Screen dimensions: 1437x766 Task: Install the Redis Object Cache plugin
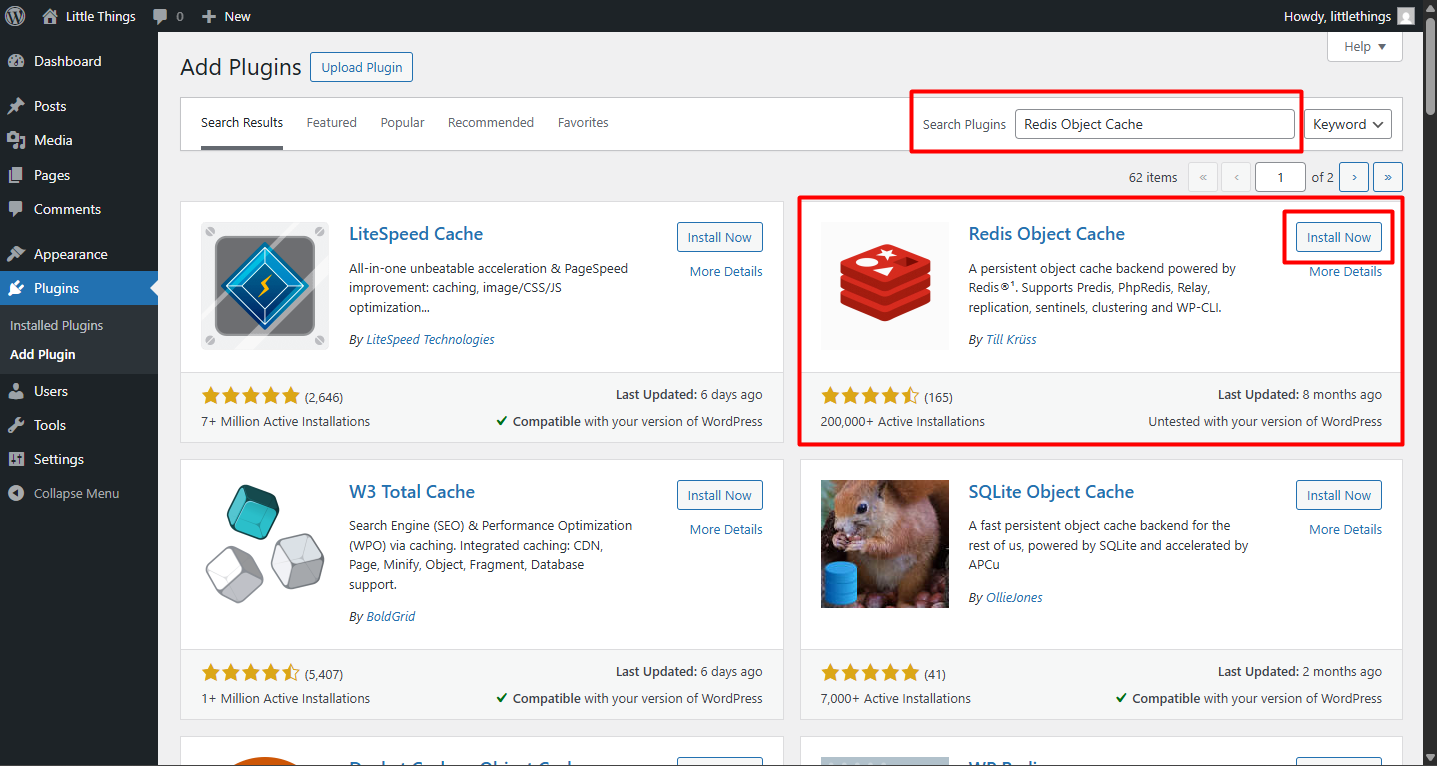pyautogui.click(x=1338, y=237)
